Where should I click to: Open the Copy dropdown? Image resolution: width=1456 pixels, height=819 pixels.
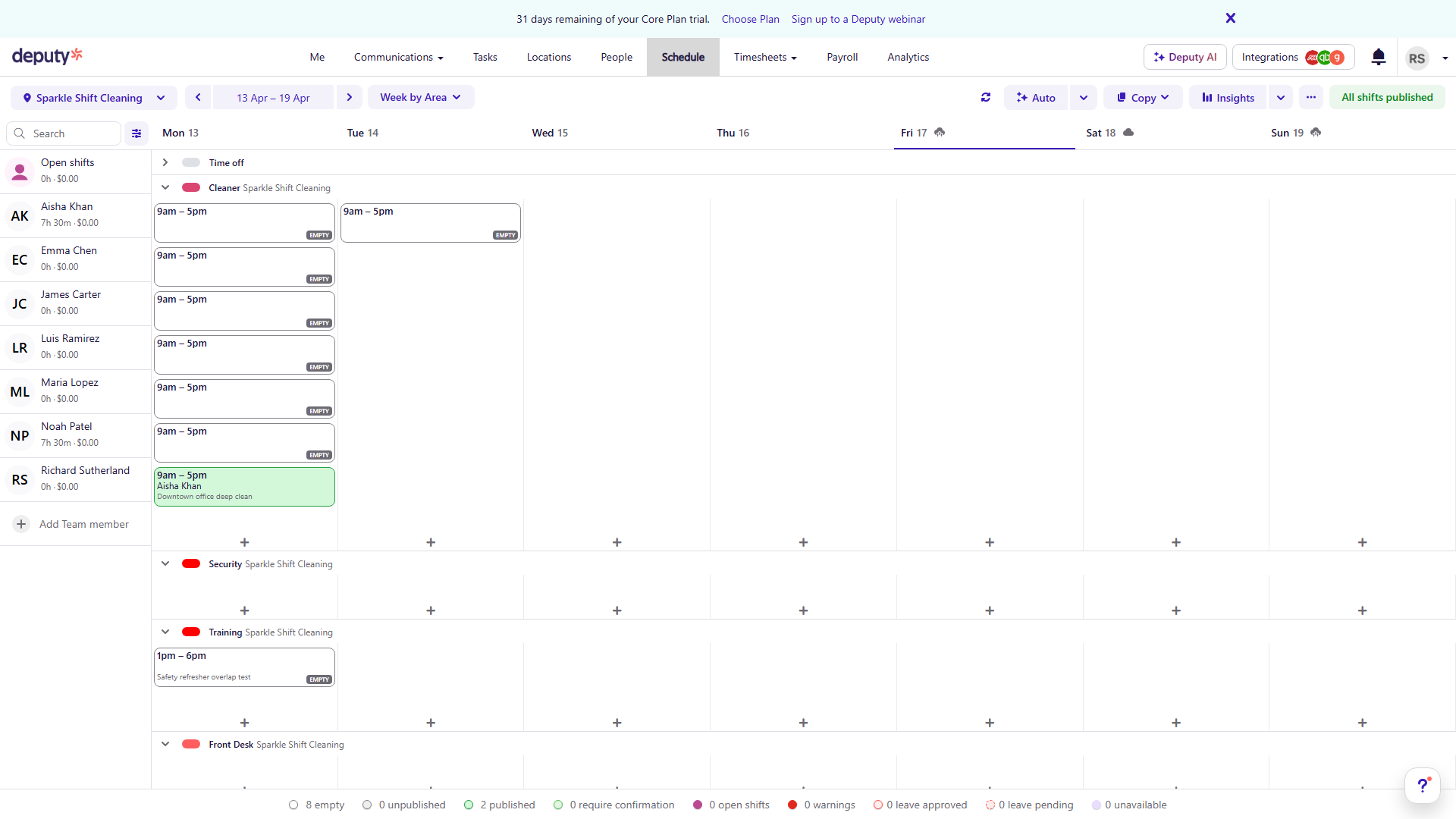[x=1143, y=97]
